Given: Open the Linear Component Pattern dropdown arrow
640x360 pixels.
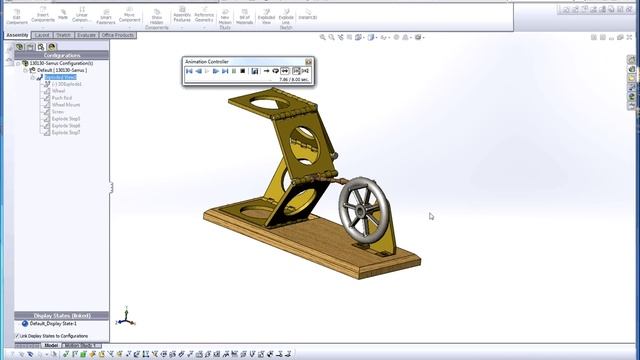Looking at the screenshot, I should [82, 27].
